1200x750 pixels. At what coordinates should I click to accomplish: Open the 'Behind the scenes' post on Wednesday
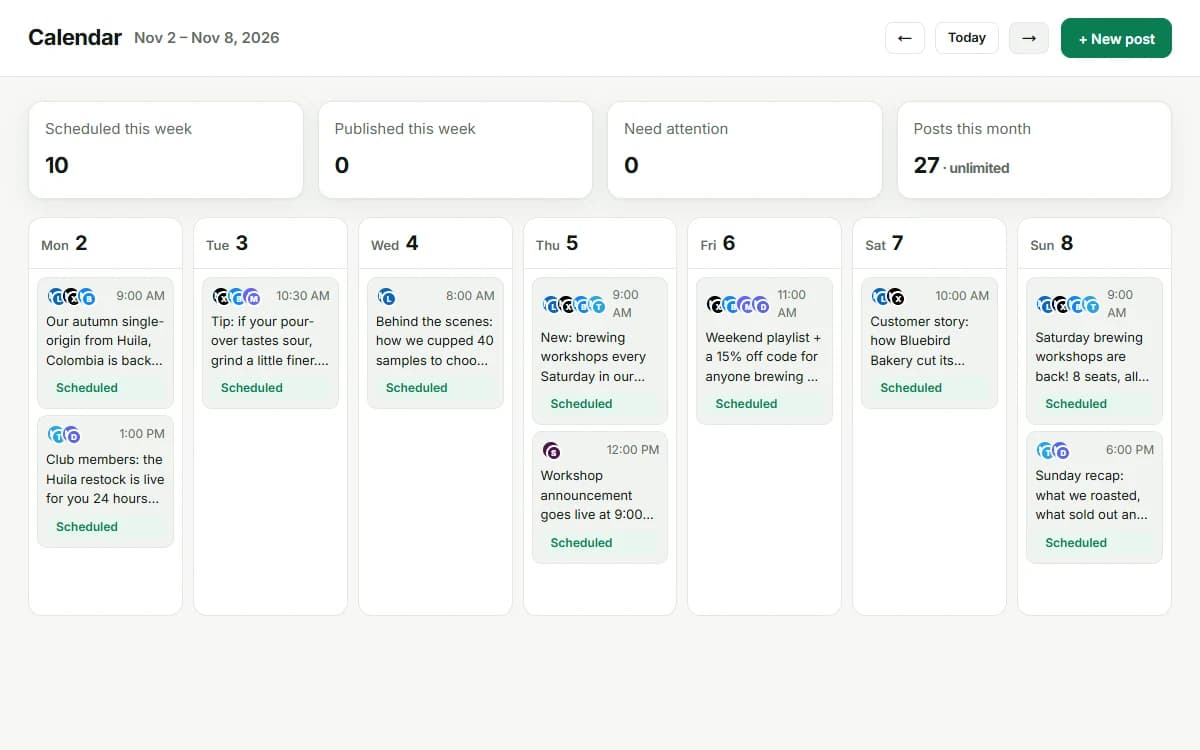pos(435,343)
